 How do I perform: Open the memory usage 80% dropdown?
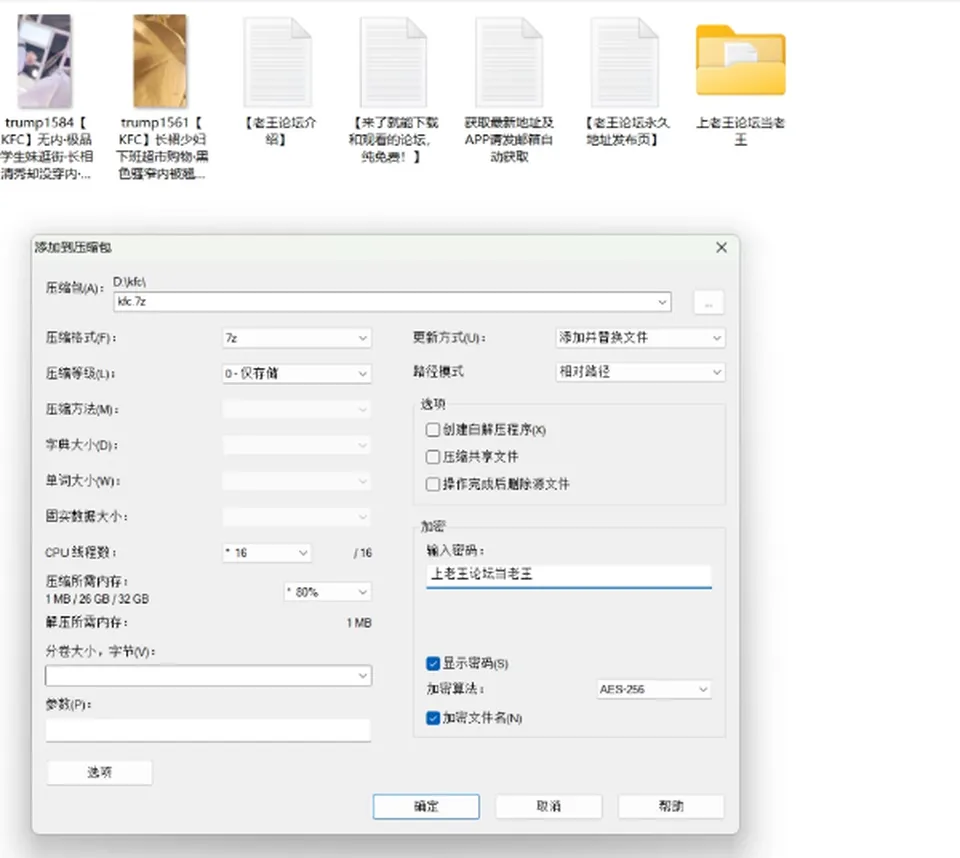coord(328,592)
